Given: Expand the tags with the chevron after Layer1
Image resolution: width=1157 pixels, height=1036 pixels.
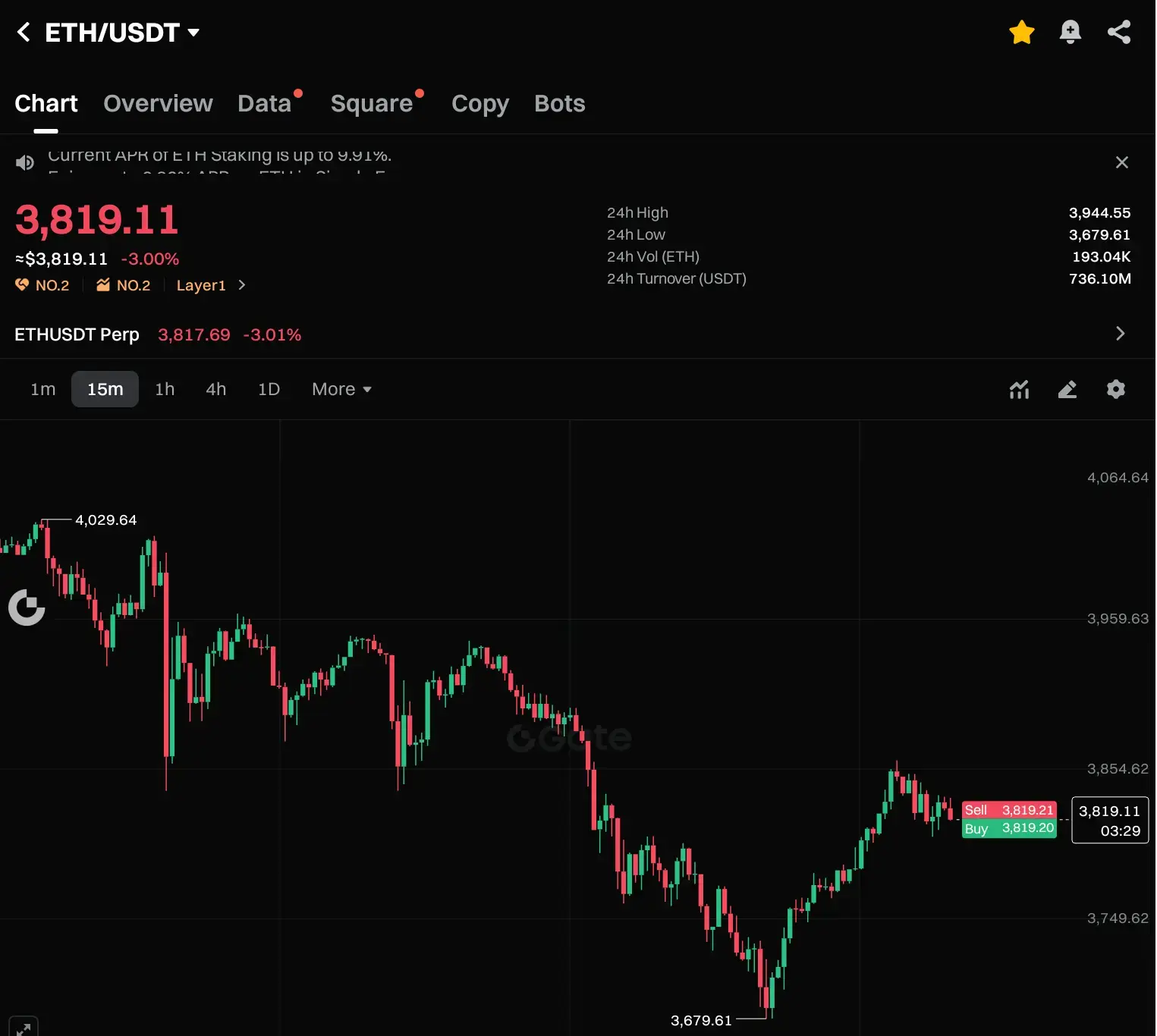Looking at the screenshot, I should click(x=242, y=285).
